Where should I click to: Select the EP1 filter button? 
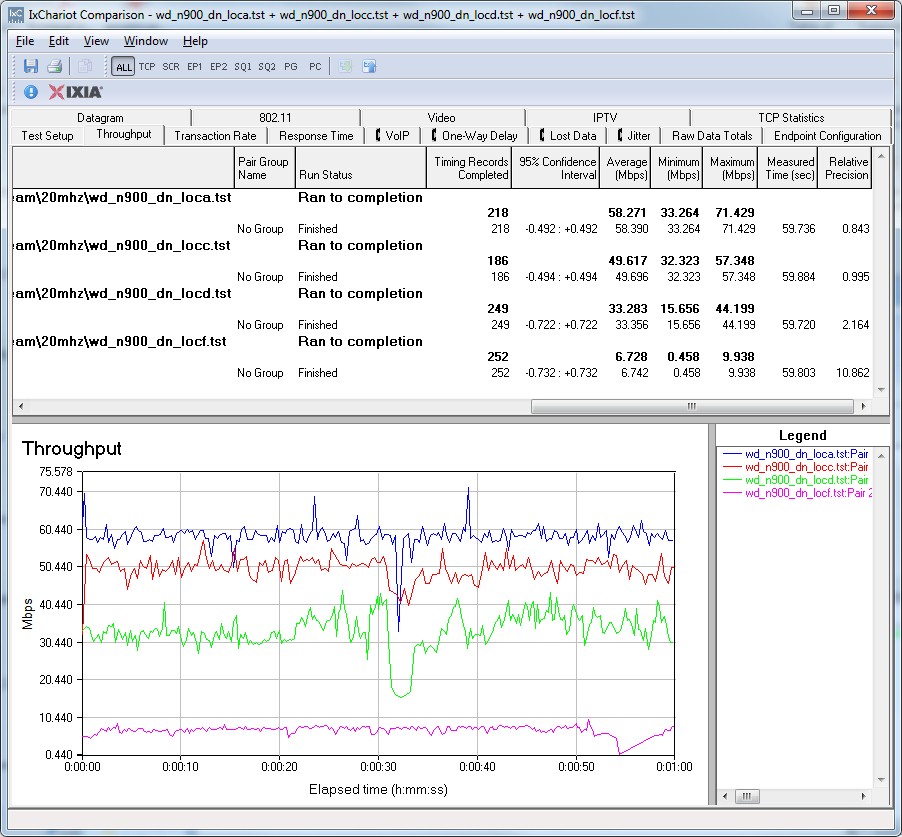click(x=194, y=67)
